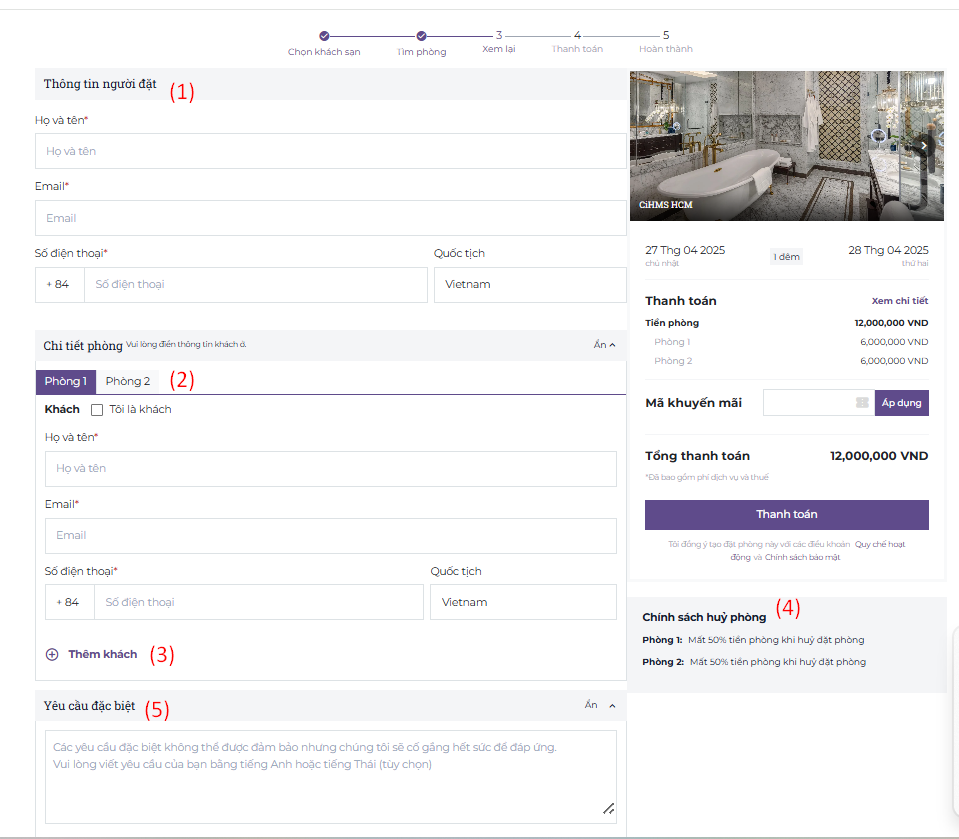This screenshot has height=839, width=959.
Task: Collapse the Chi tiết phòng section
Action: [604, 345]
